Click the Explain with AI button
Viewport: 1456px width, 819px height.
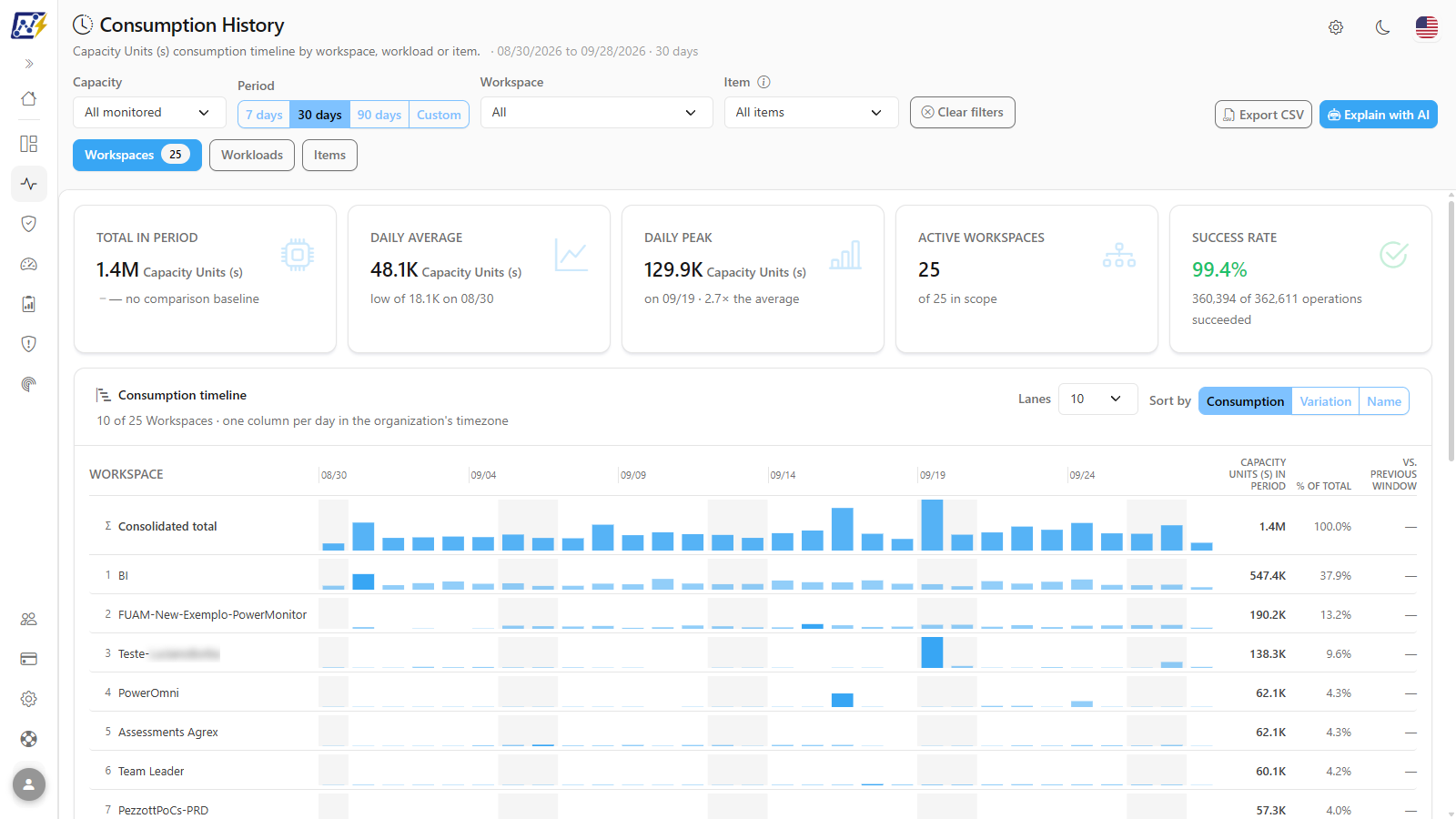coord(1378,115)
